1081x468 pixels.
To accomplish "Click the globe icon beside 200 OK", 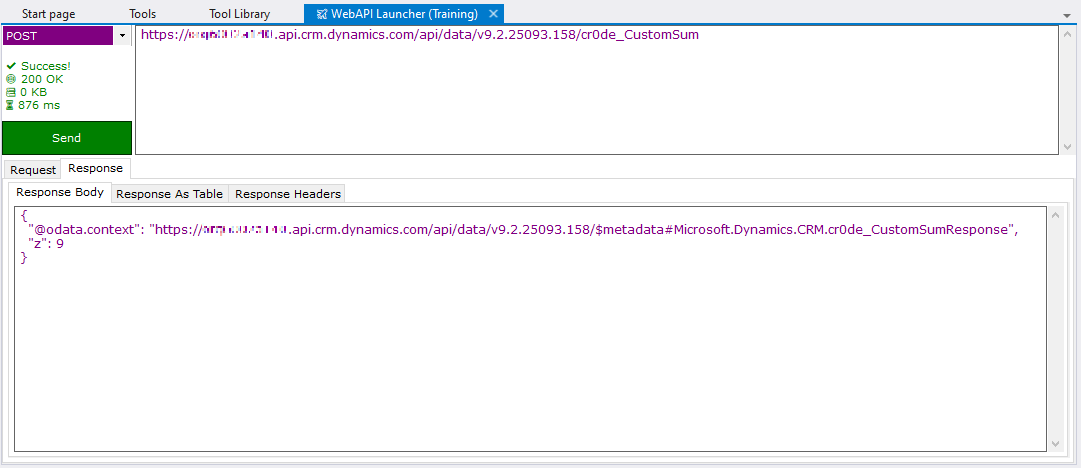I will tap(11, 79).
